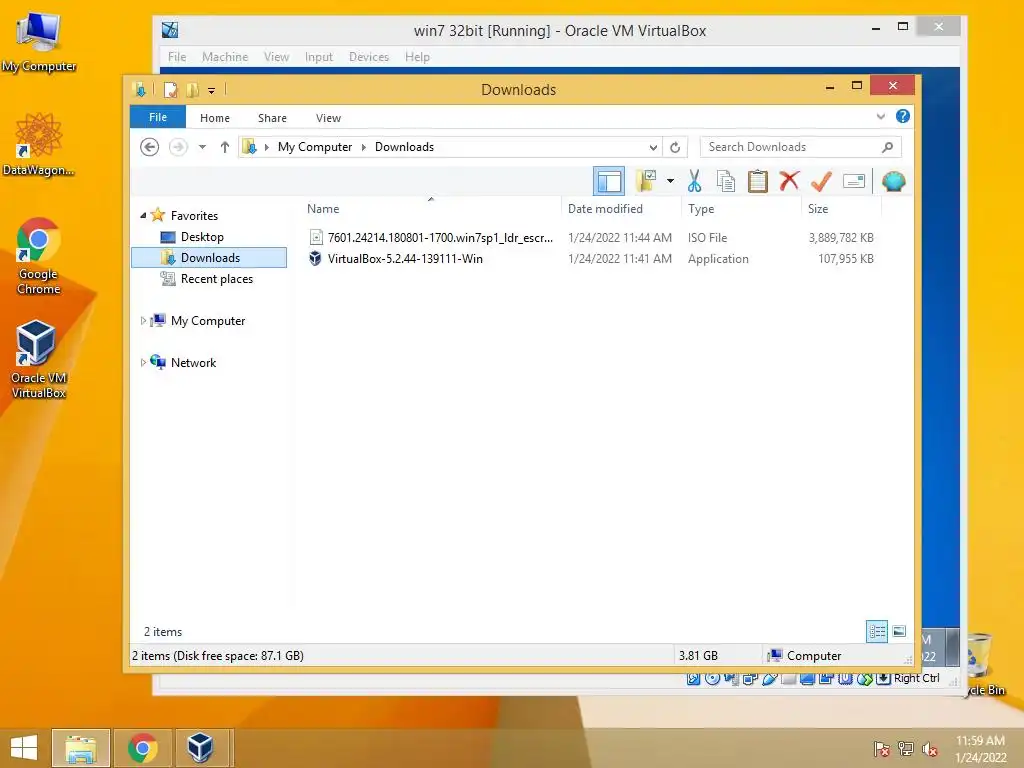Click the blue shell icon in toolbar
1024x768 pixels.
tap(893, 181)
